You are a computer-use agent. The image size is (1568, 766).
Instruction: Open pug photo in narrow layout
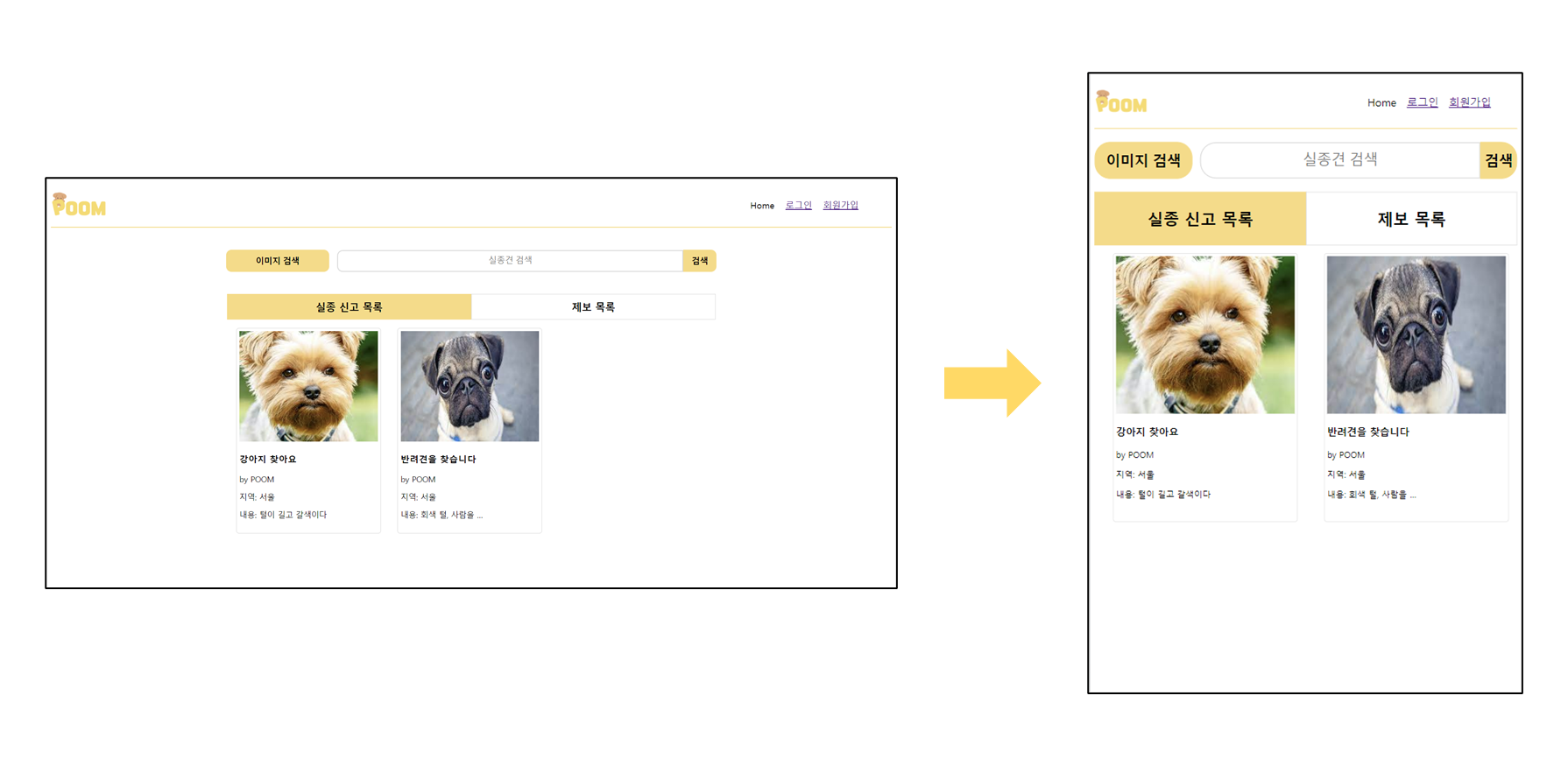point(1416,334)
